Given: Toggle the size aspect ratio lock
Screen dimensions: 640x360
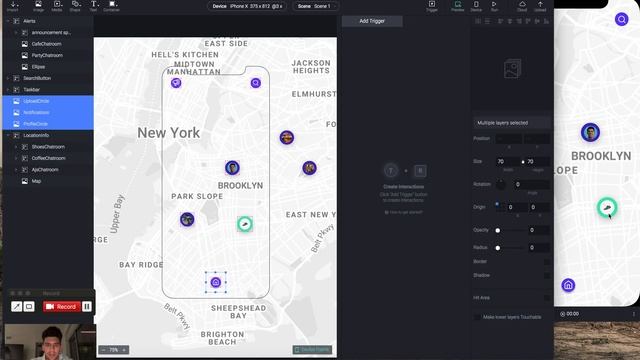Looking at the screenshot, I should click(x=523, y=162).
